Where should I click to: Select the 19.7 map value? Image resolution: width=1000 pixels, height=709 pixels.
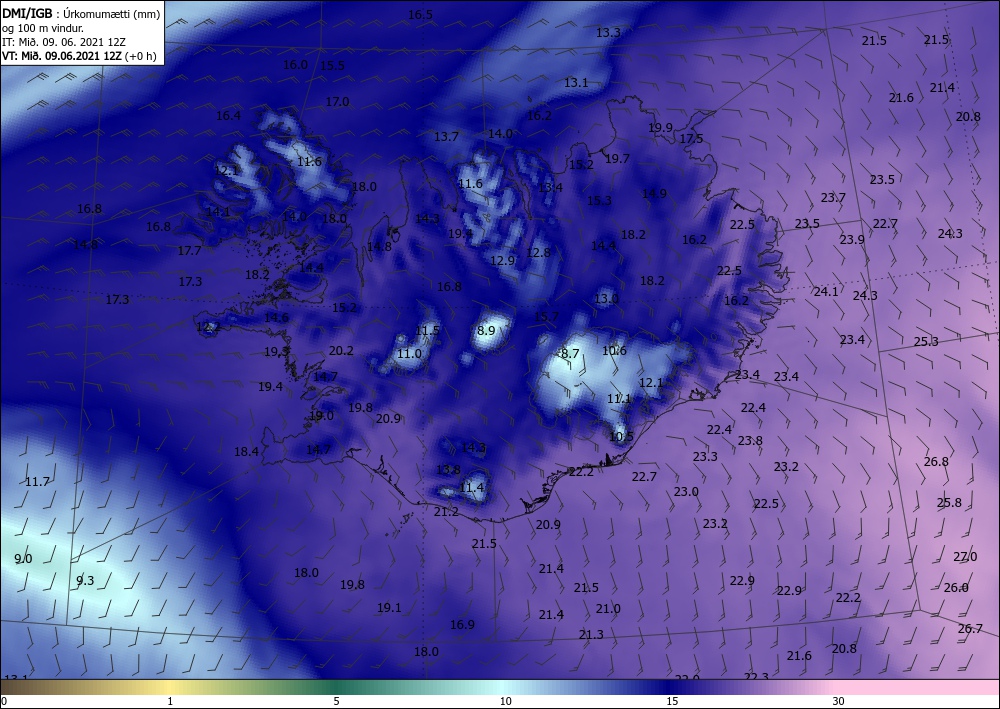click(617, 159)
